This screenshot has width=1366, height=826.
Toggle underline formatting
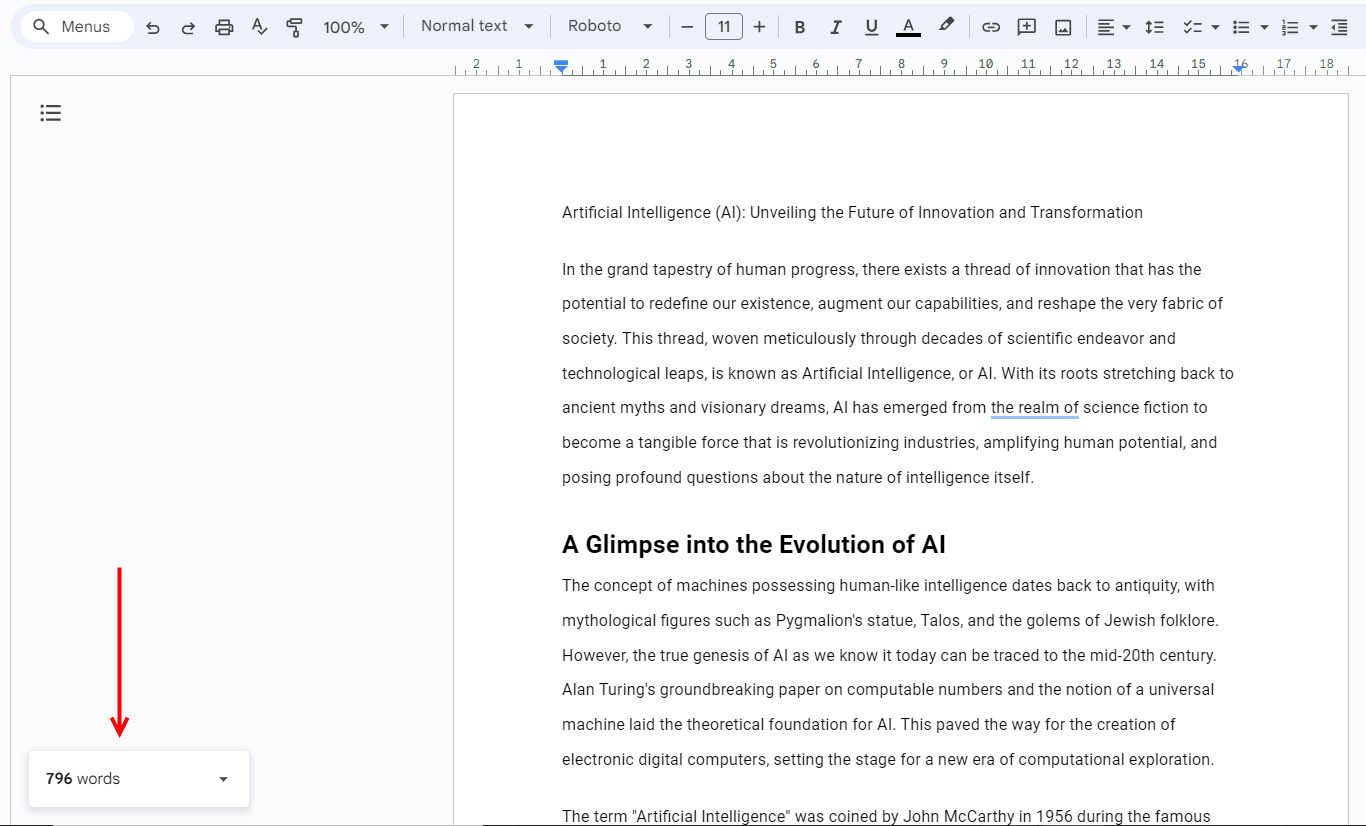[872, 27]
